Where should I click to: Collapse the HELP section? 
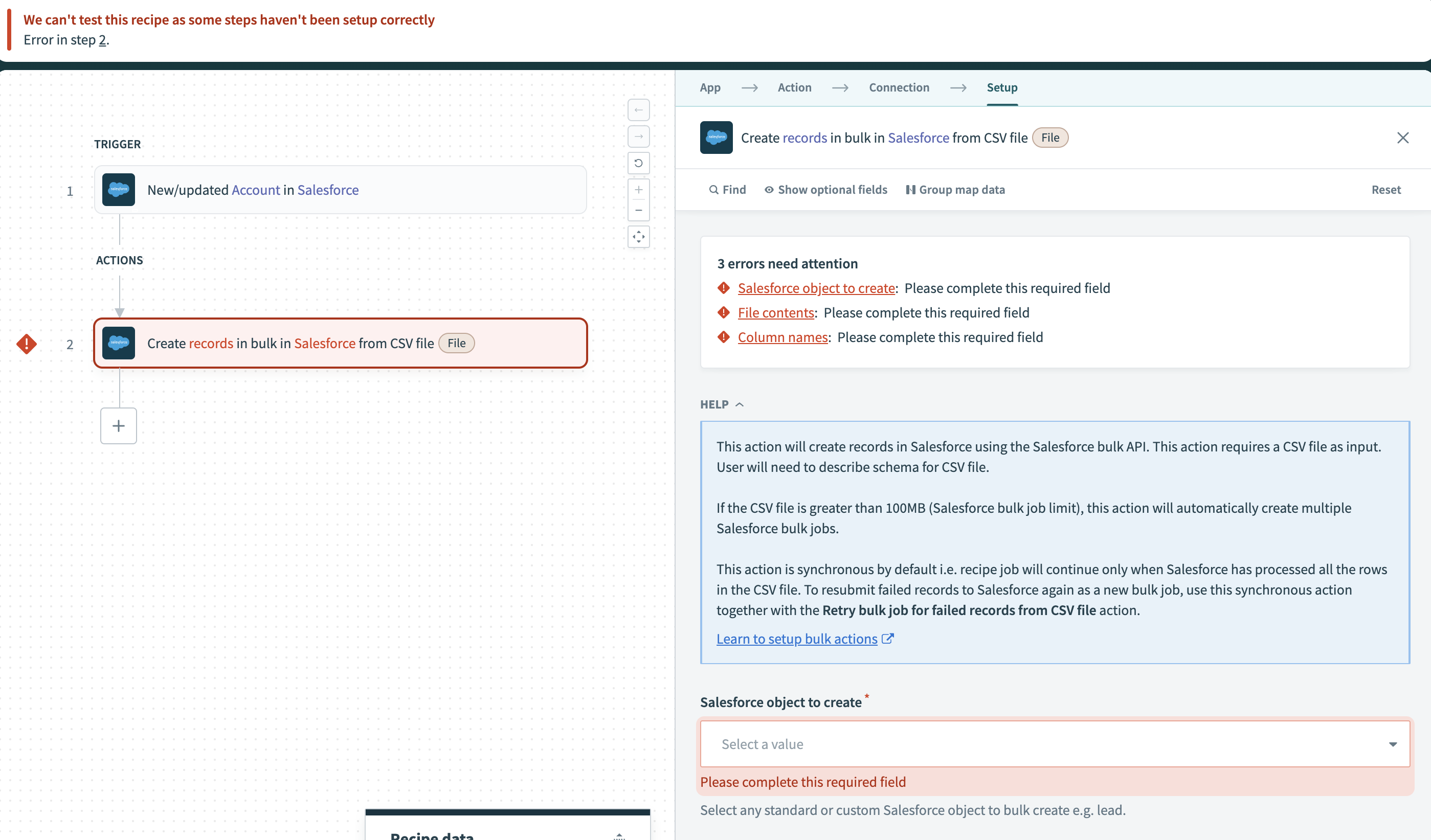point(722,404)
